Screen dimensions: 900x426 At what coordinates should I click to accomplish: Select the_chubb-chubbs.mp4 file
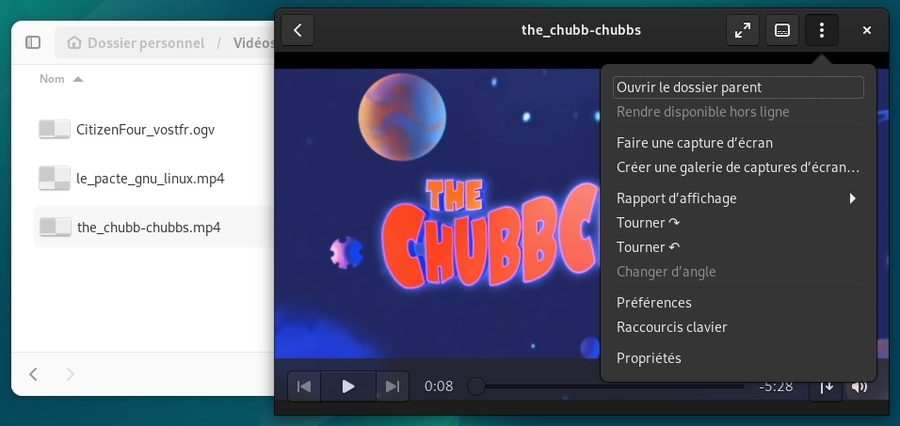pyautogui.click(x=149, y=227)
